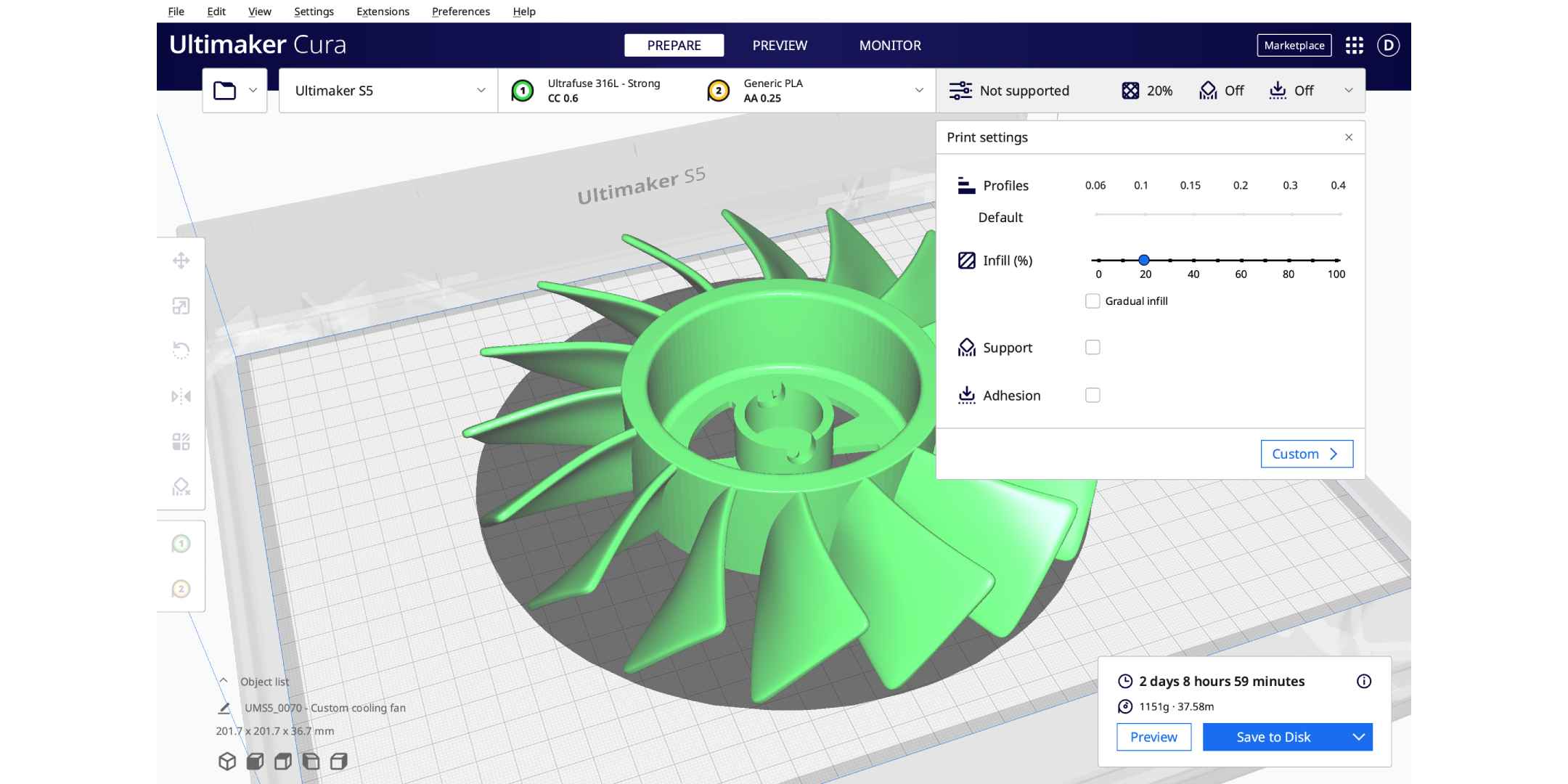Select the Mirror tool icon
The width and height of the screenshot is (1568, 784).
tap(181, 396)
